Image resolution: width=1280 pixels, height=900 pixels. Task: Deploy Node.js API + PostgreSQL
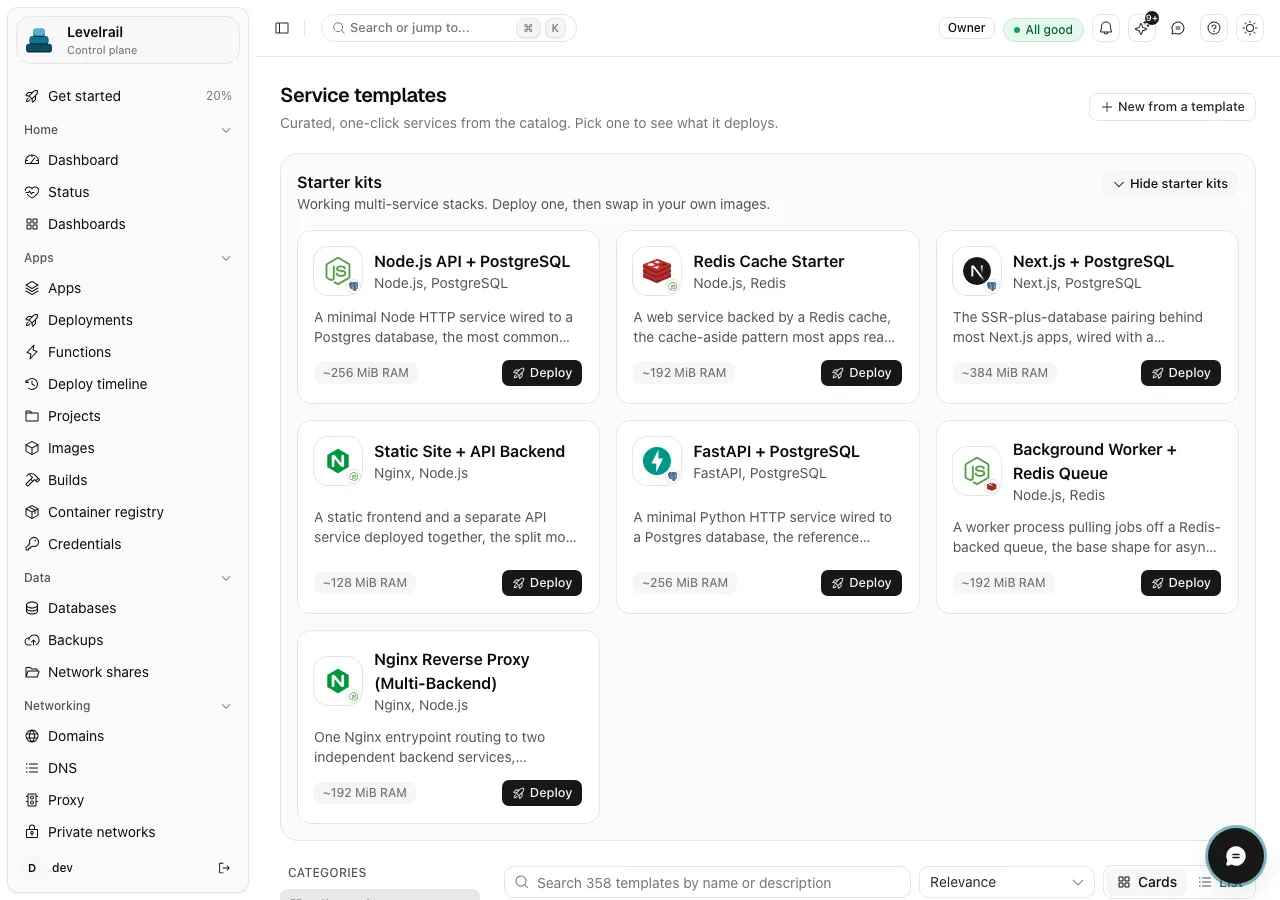click(x=542, y=373)
